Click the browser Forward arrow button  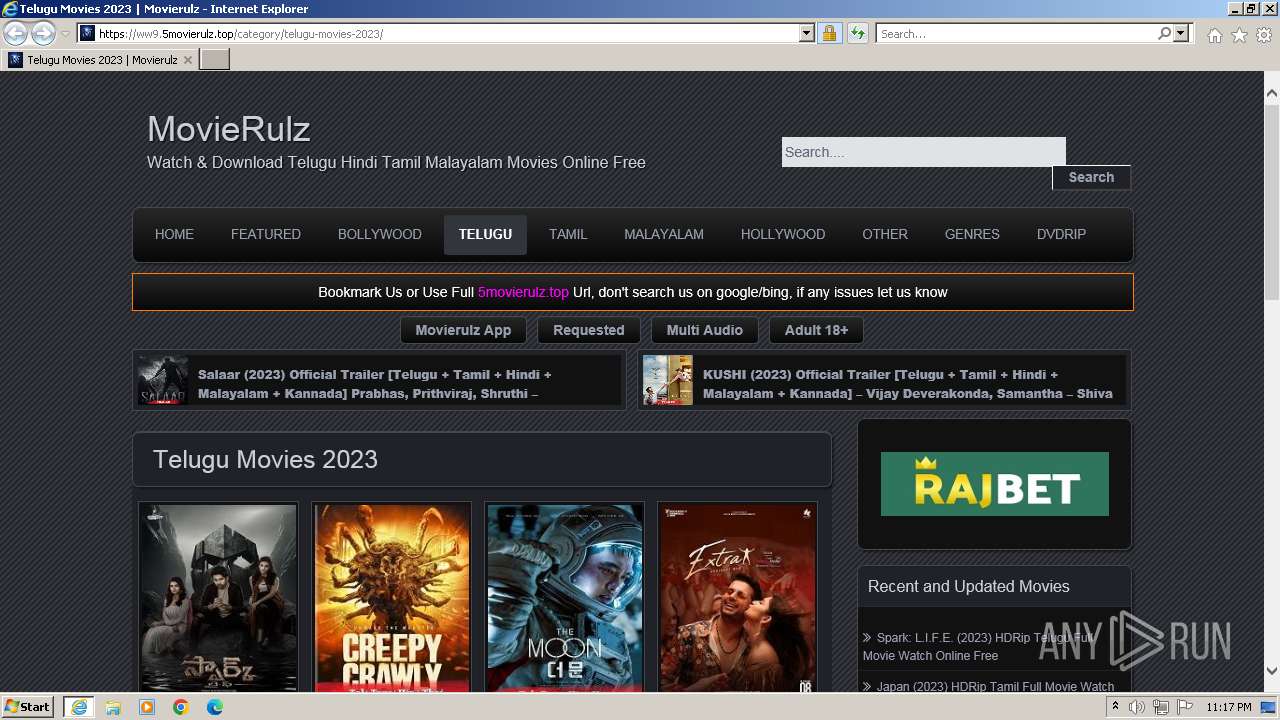click(43, 33)
